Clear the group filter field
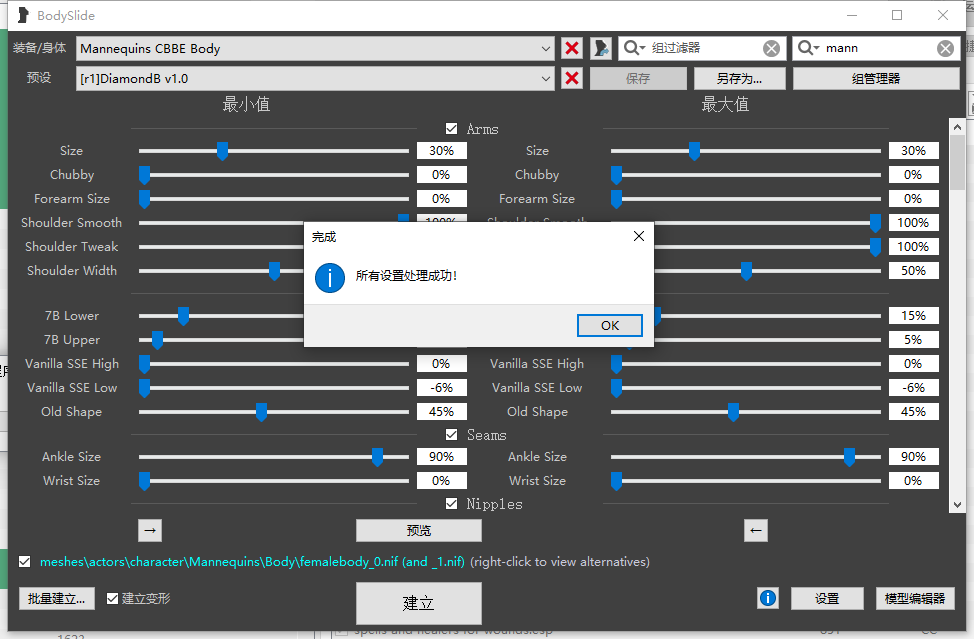The width and height of the screenshot is (974, 639). coord(771,48)
